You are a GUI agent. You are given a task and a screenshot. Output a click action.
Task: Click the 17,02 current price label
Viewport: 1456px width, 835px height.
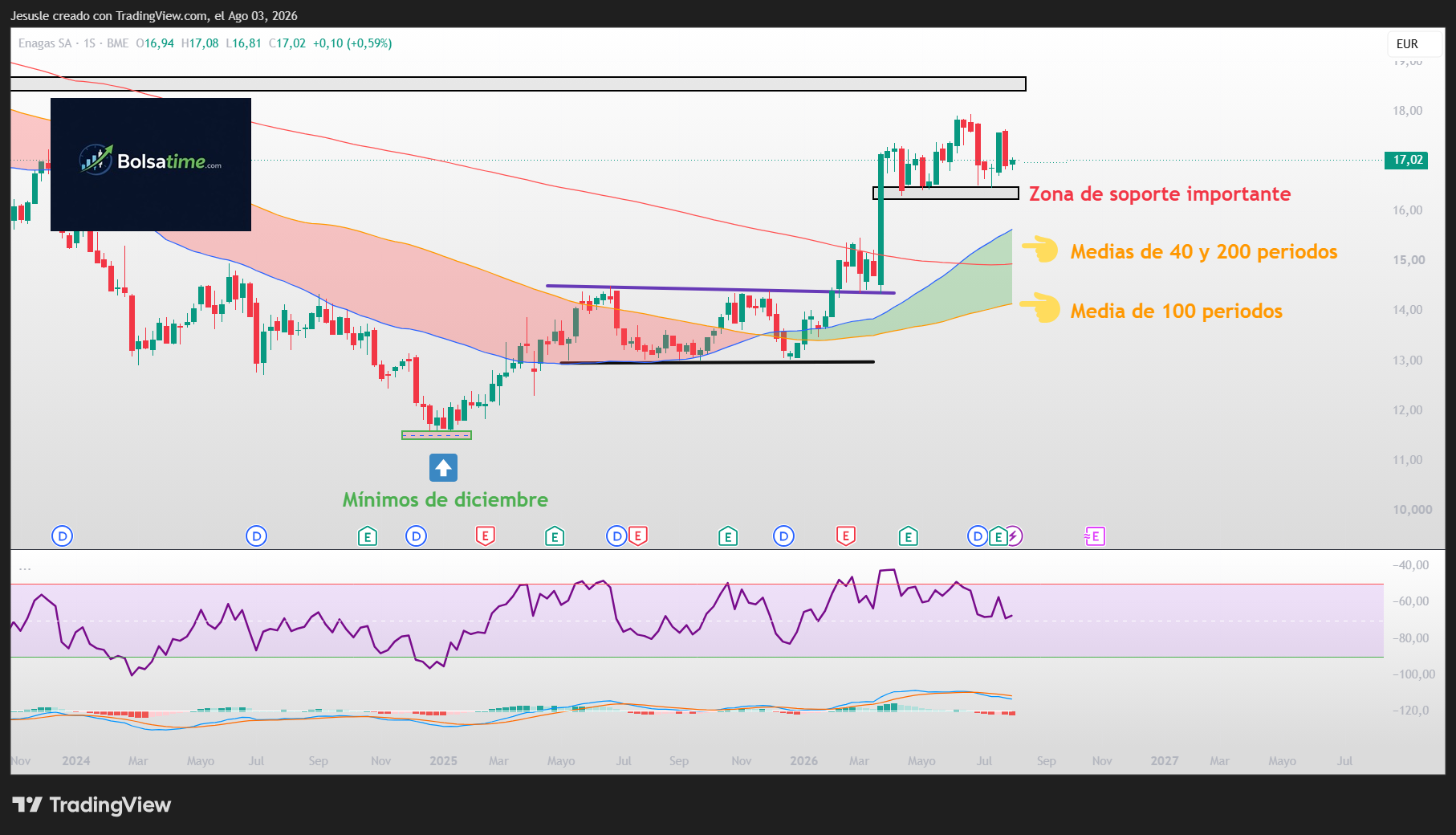pyautogui.click(x=1406, y=160)
